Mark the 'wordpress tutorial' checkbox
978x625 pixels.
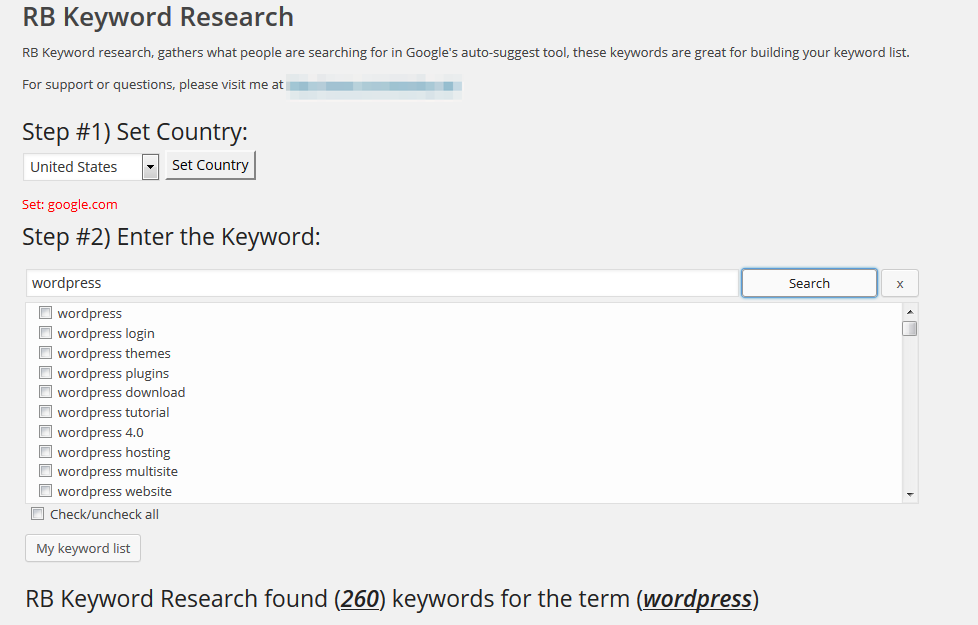[x=45, y=412]
